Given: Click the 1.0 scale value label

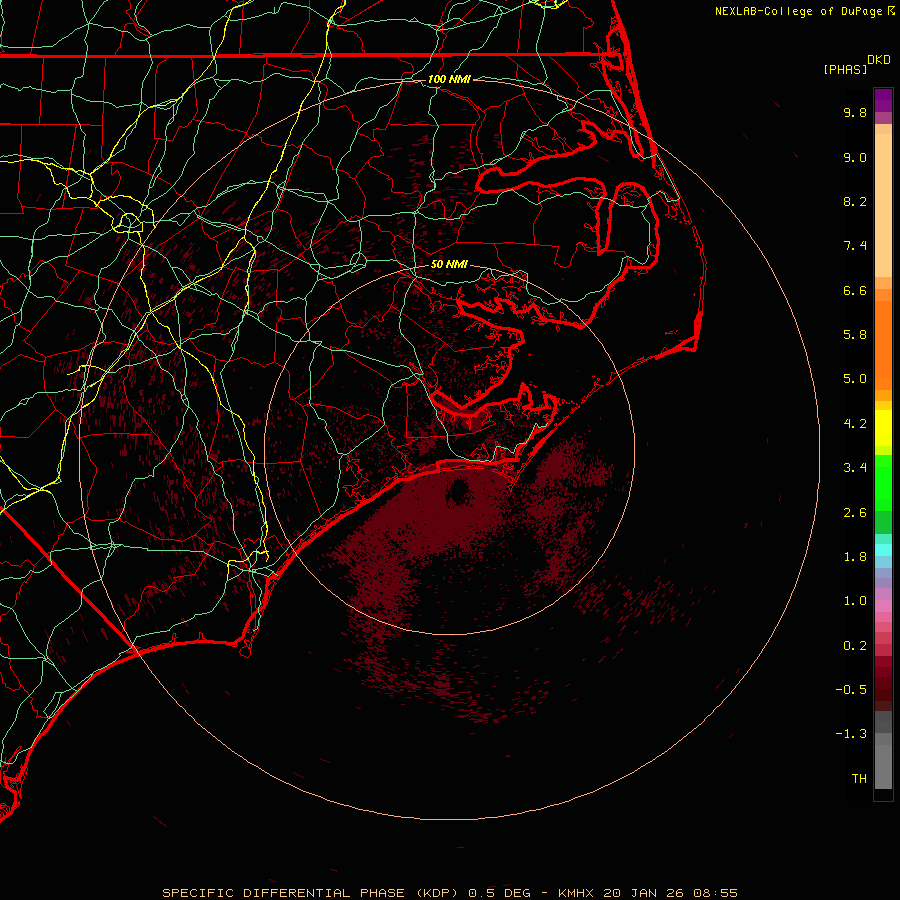Looking at the screenshot, I should [x=855, y=601].
